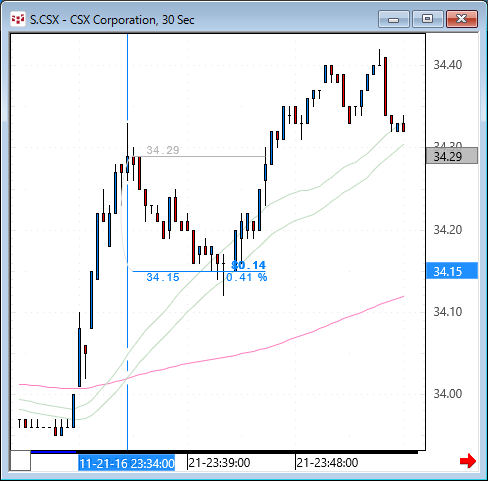Click the 34.00 price axis label
488x481 pixels.
pos(448,394)
